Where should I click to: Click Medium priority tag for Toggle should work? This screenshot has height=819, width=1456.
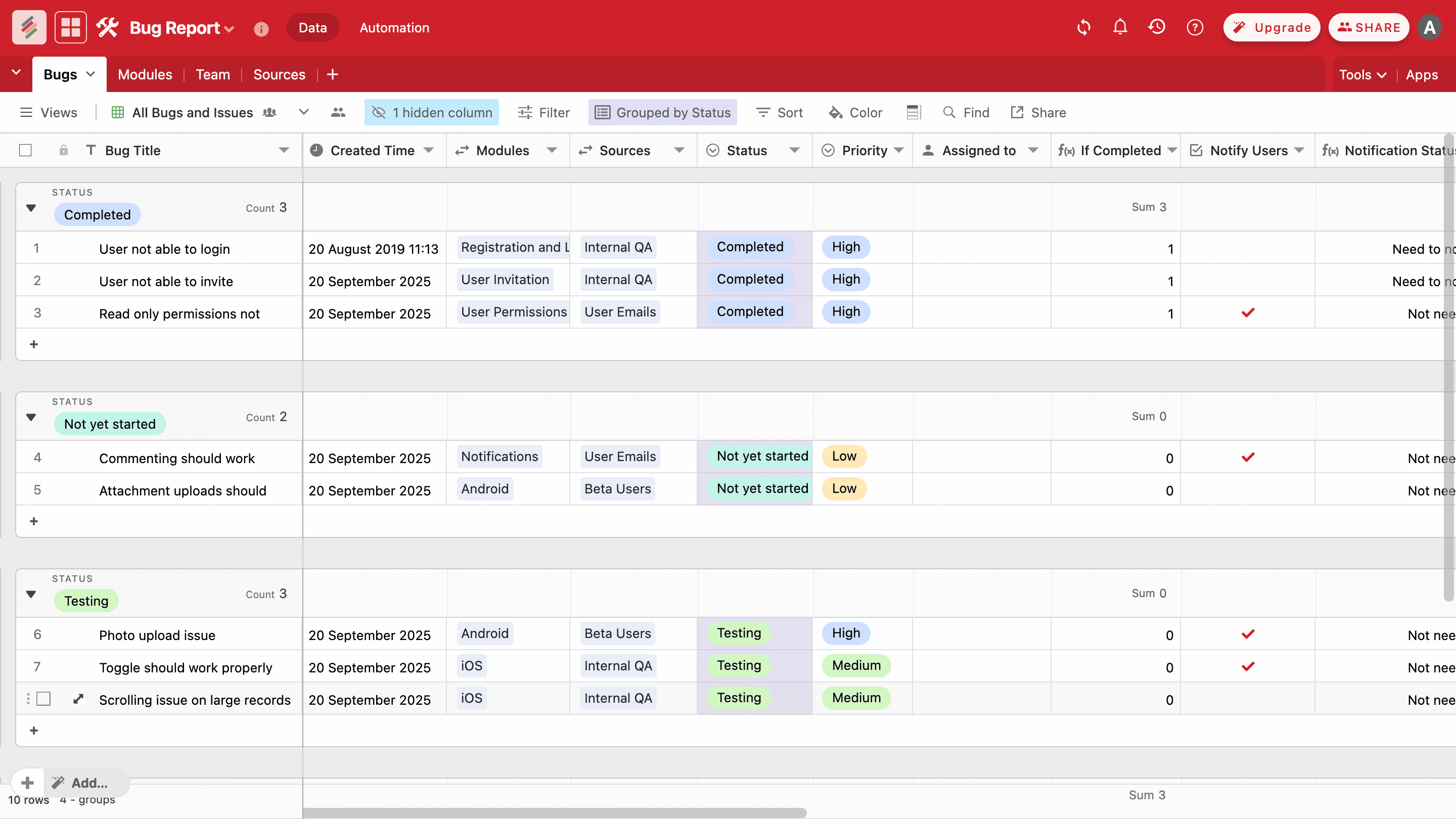point(856,665)
